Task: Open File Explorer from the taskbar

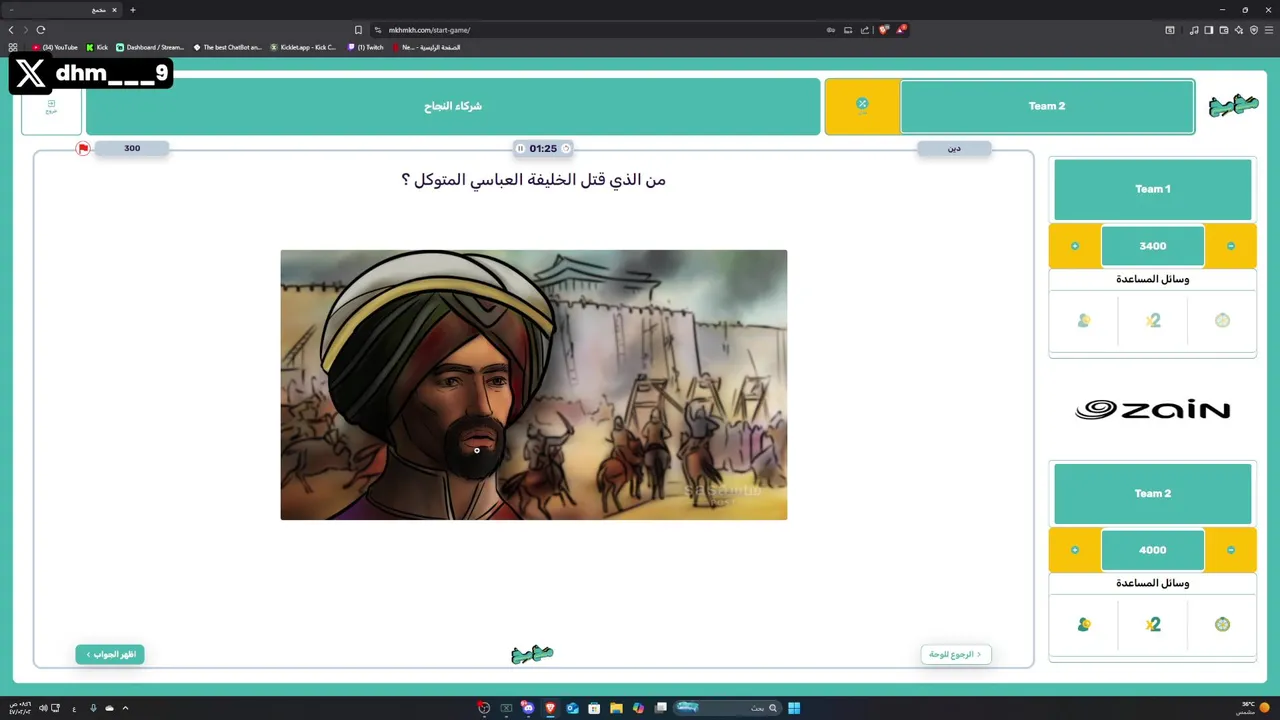Action: tap(617, 708)
